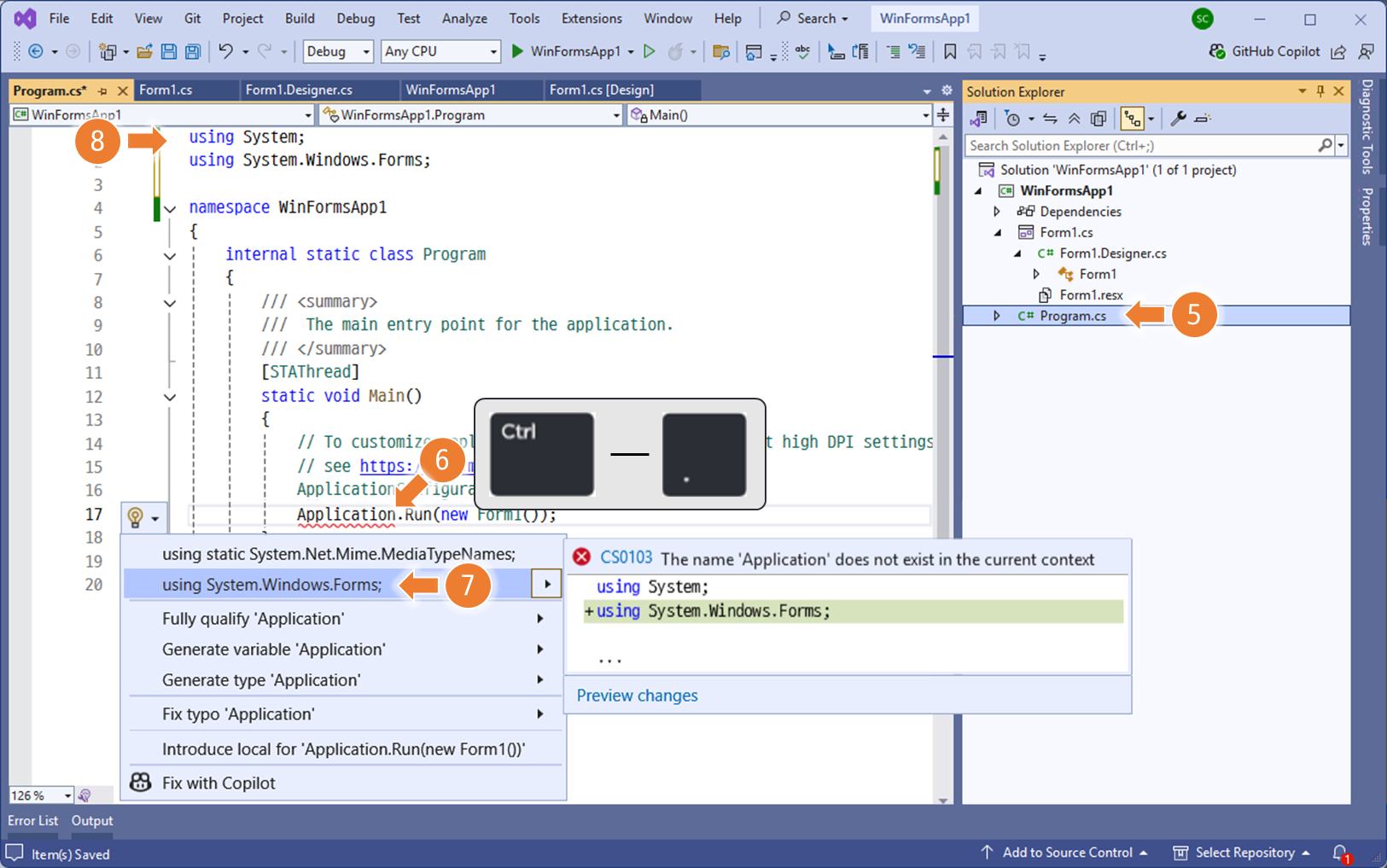Viewport: 1387px width, 868px height.
Task: Toggle the Solution Explorer auto-hide pin
Action: click(x=1320, y=90)
